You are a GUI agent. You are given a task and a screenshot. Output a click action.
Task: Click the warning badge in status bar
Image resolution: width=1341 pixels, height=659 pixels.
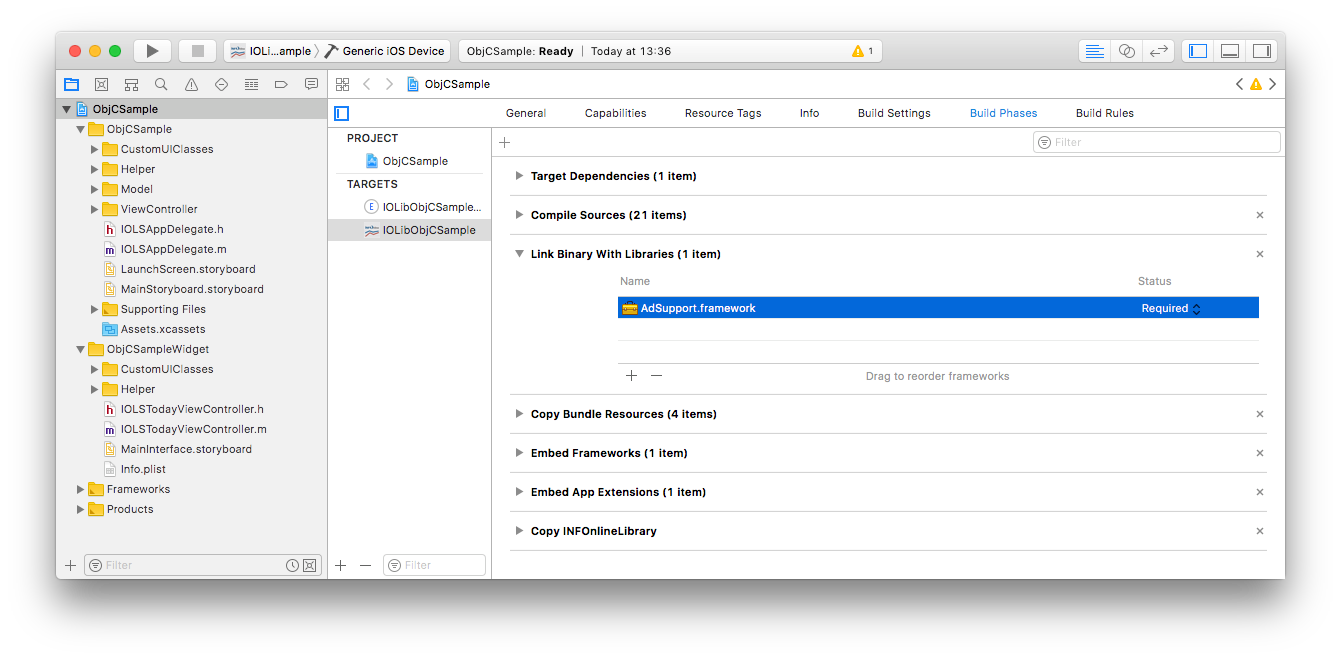tap(862, 51)
